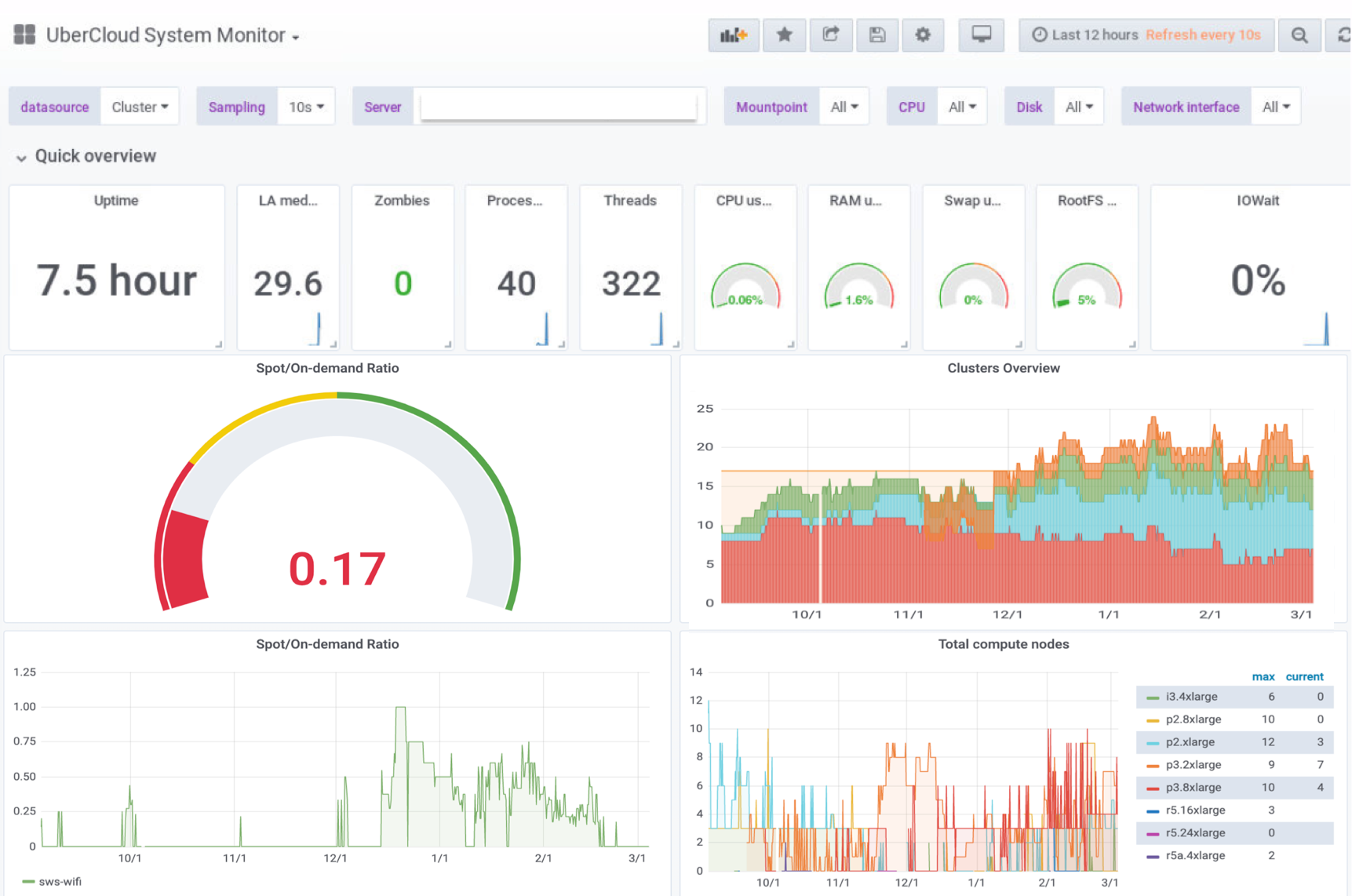Toggle sws-wifi series in legend

[60, 882]
